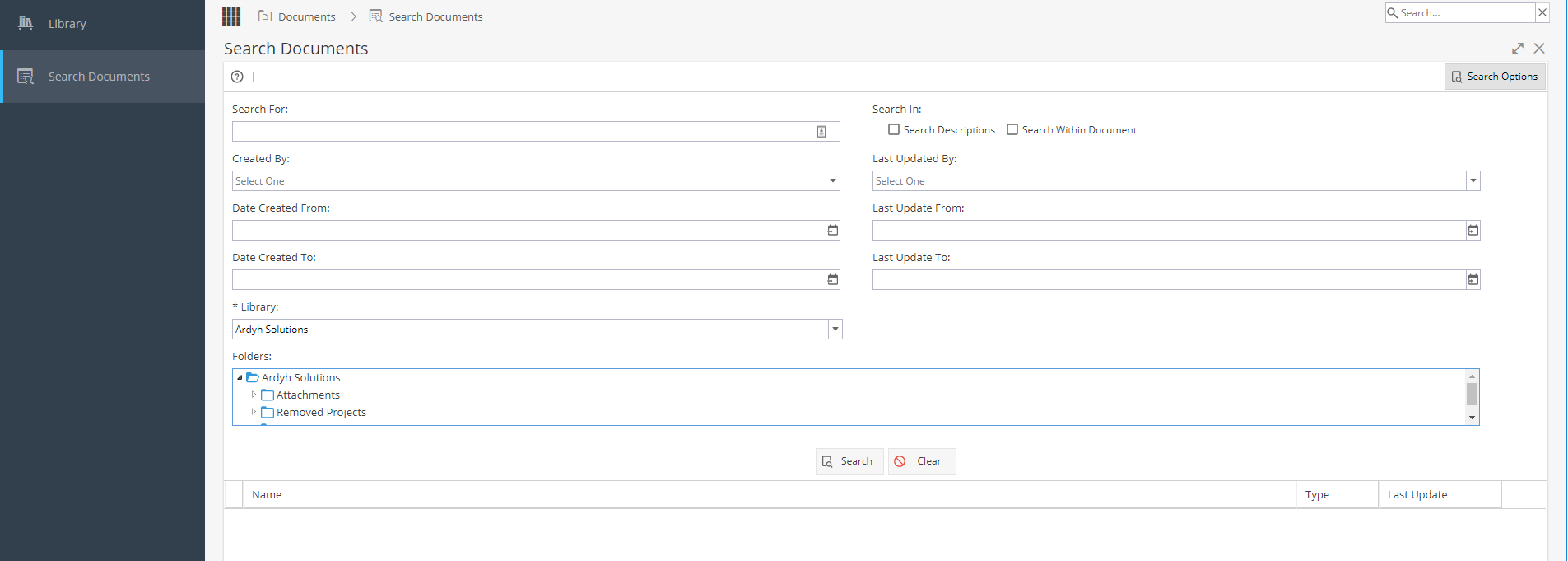
Task: Select the Removed Projects folder
Action: (x=321, y=413)
